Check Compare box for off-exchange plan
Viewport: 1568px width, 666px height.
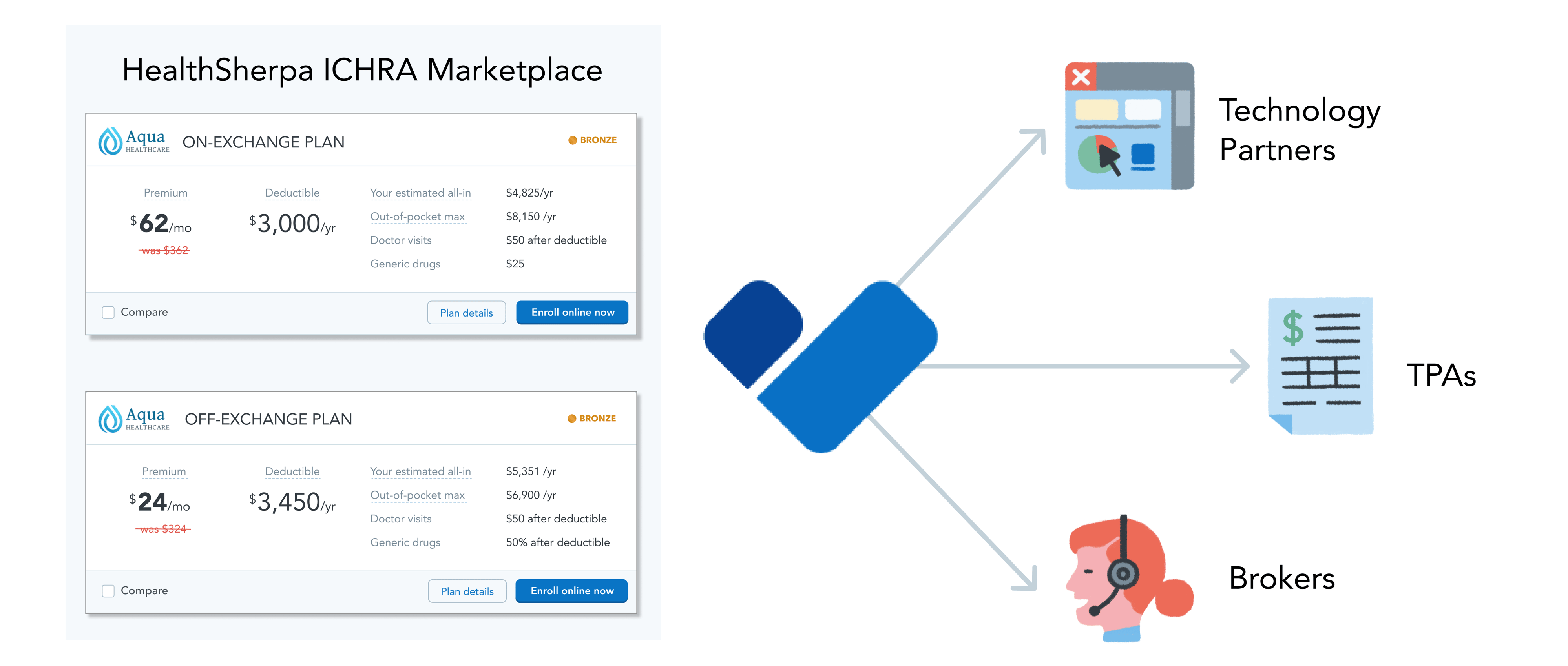point(108,591)
